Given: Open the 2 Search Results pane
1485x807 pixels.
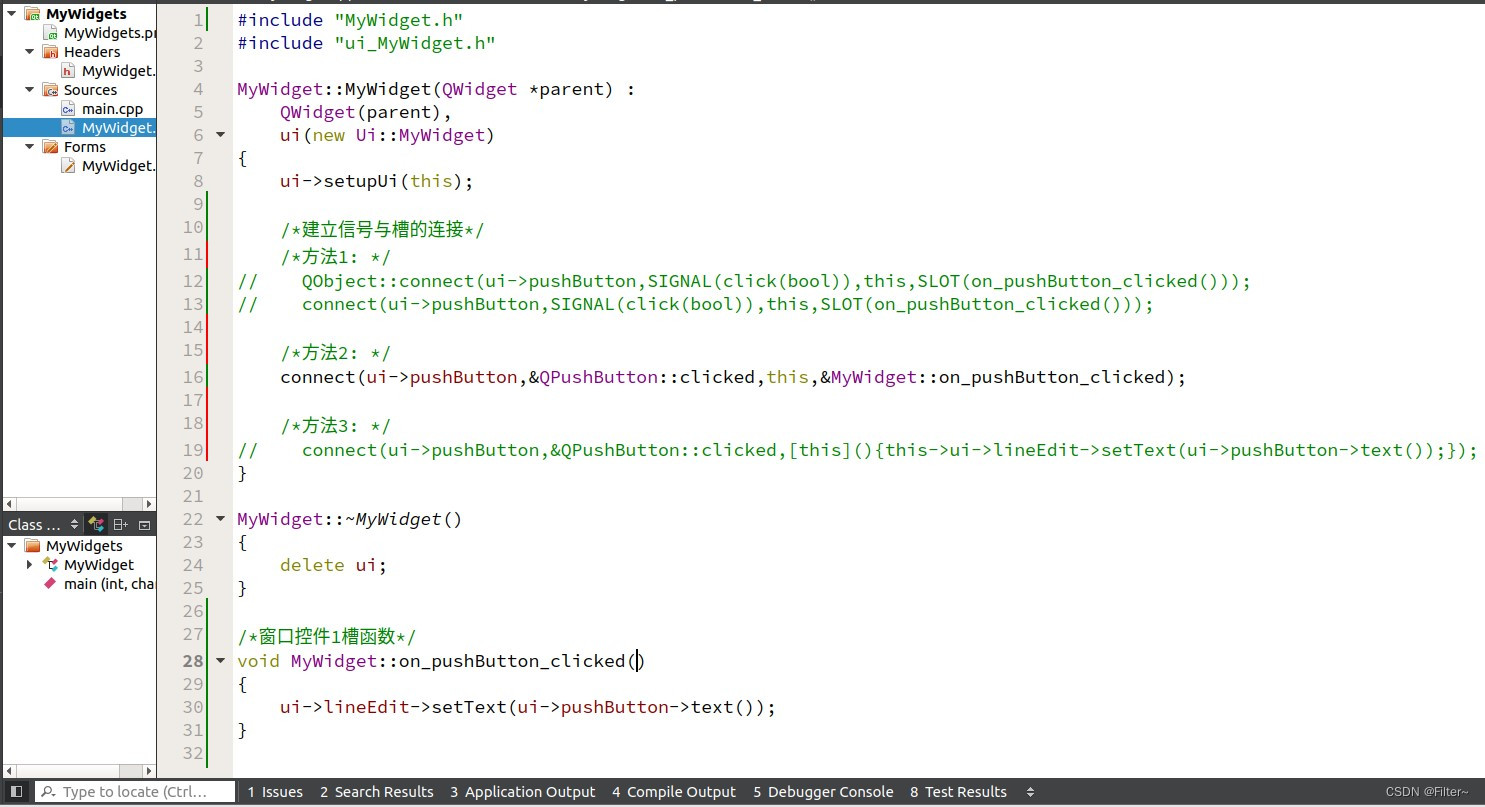Looking at the screenshot, I should [377, 792].
